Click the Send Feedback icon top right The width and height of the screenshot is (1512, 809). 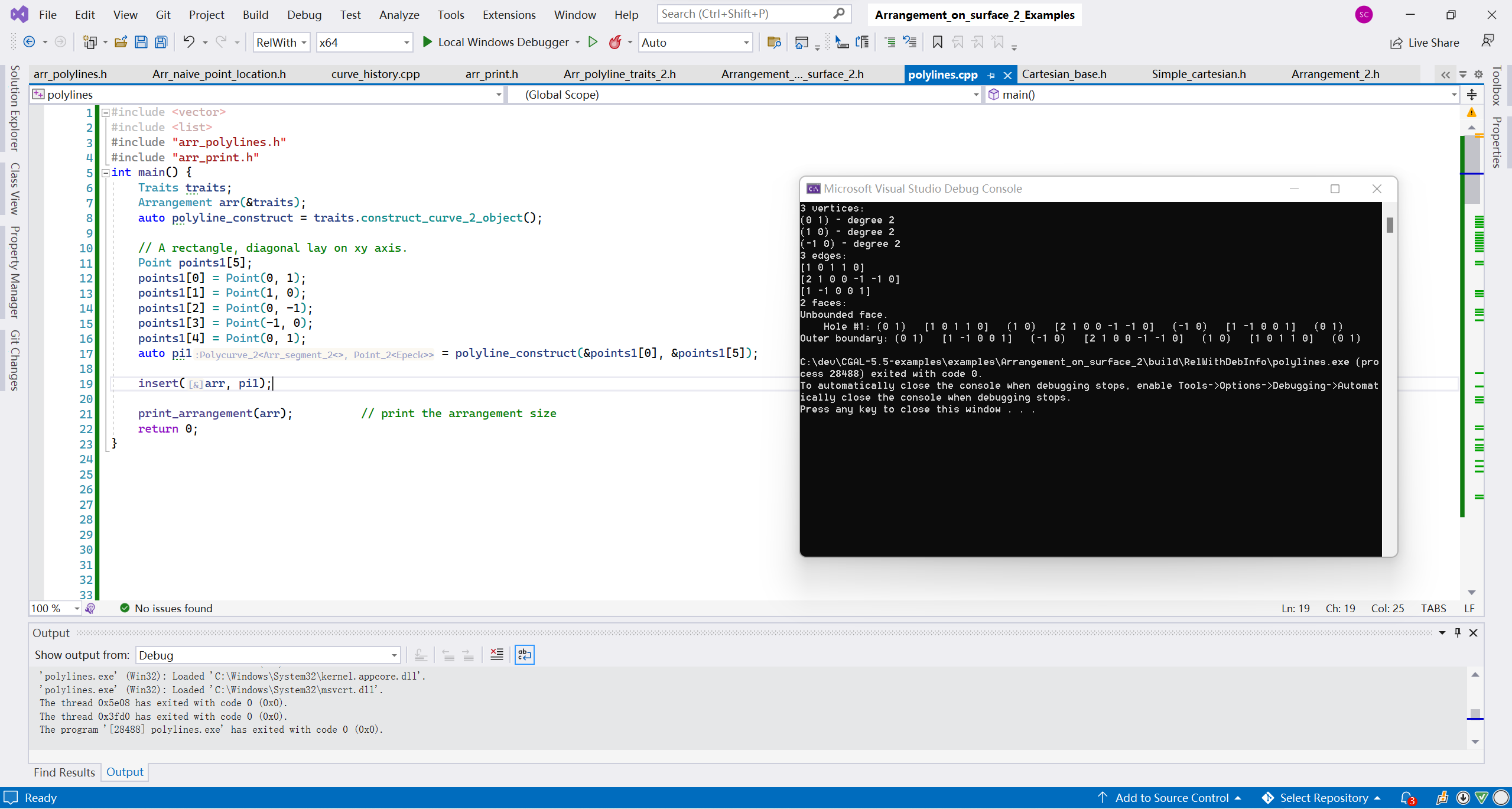click(x=1488, y=40)
